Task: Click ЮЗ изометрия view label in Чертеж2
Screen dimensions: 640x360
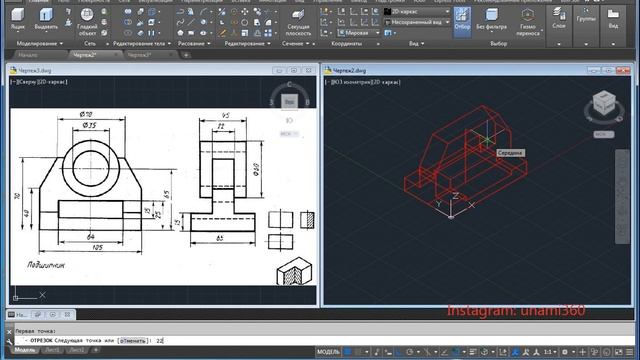Action: (351, 82)
